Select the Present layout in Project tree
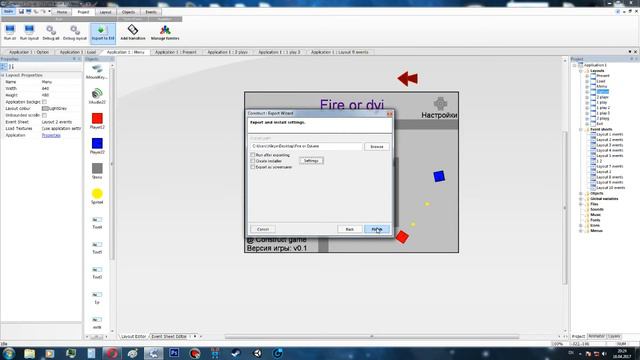The image size is (640, 360). 602,76
